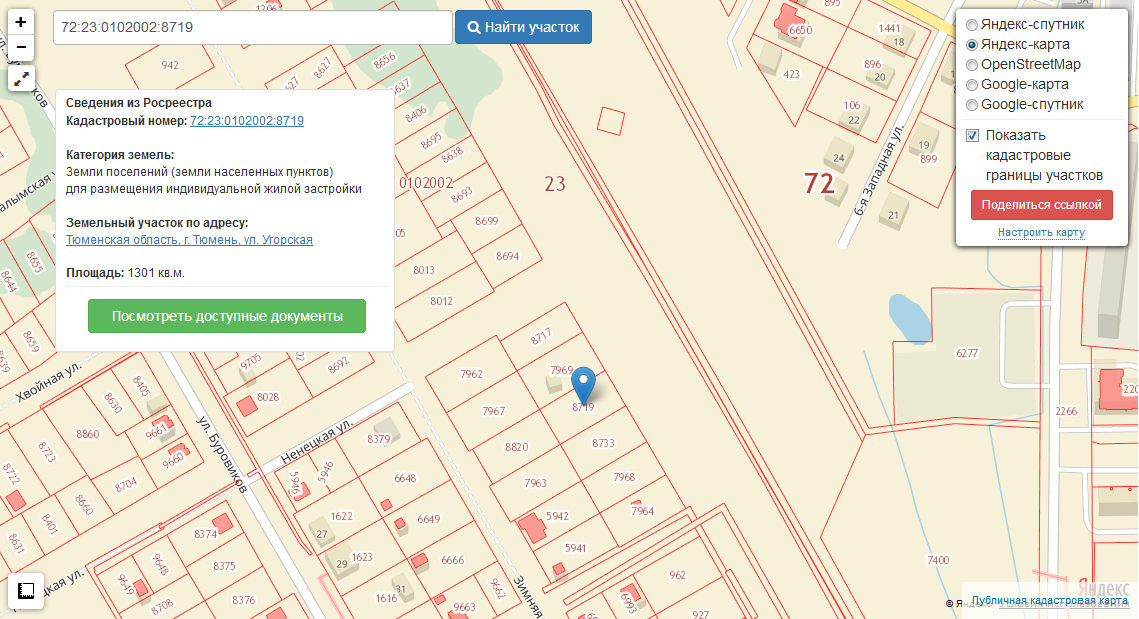Screen dimensions: 1139x619
Task: Click parcel 6666 on the map
Action: click(x=452, y=560)
